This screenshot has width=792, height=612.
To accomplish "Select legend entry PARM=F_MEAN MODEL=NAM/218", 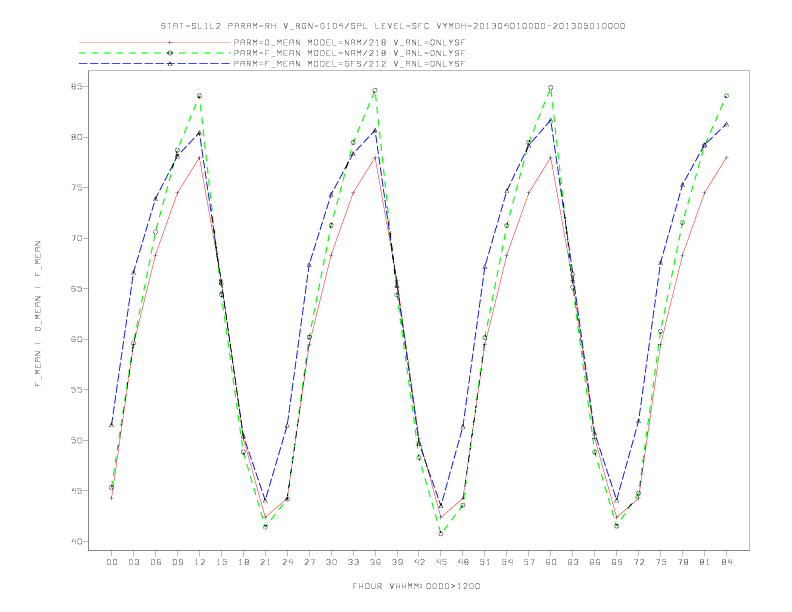I will (x=349, y=53).
